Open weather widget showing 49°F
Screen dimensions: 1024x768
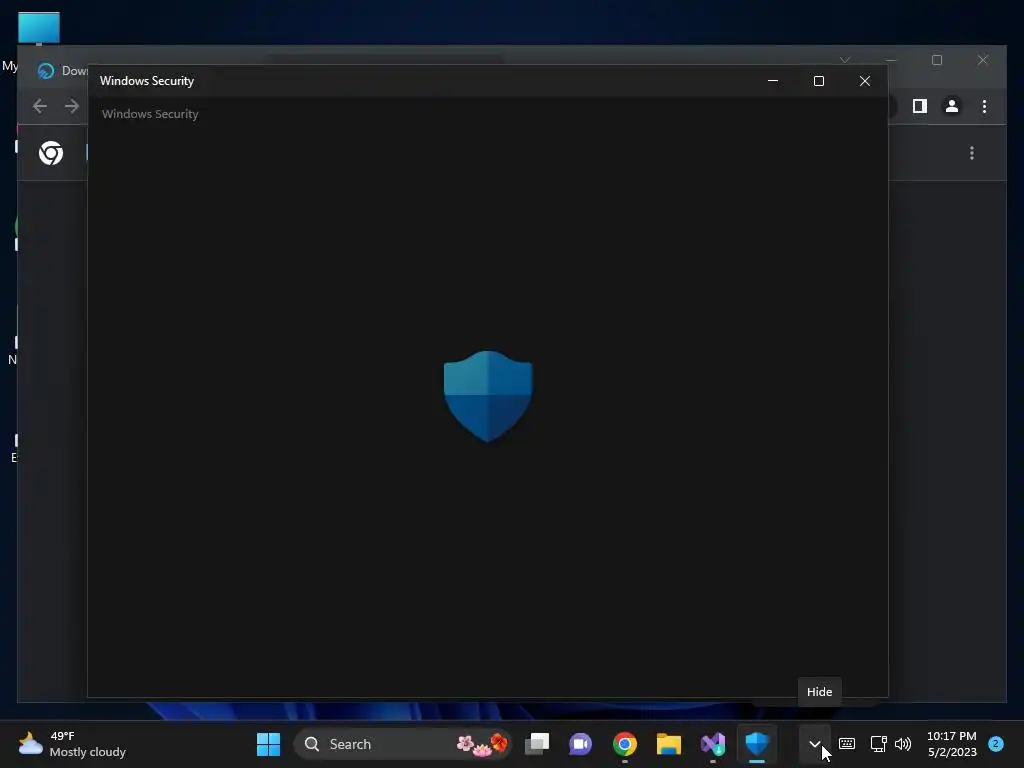click(72, 744)
